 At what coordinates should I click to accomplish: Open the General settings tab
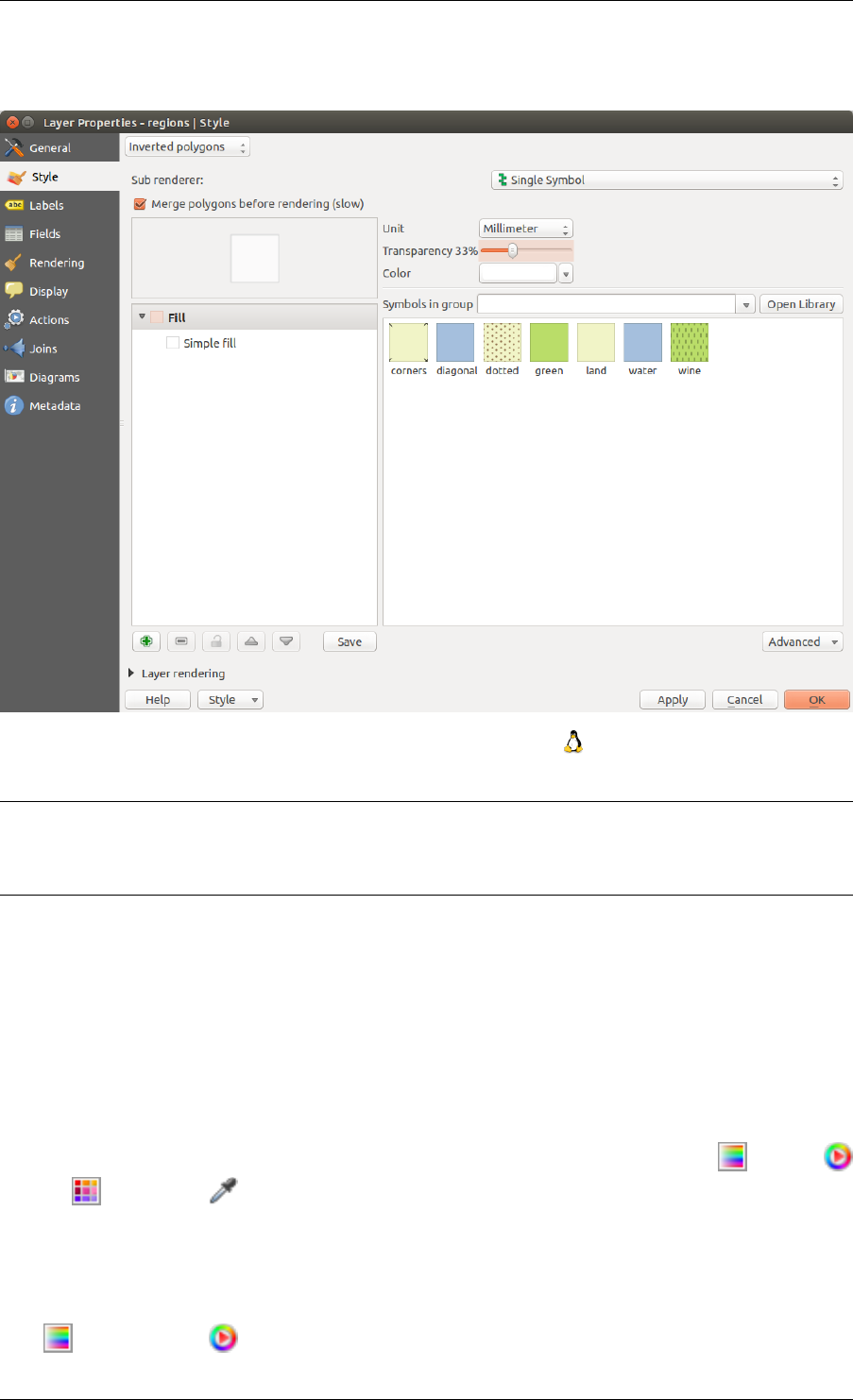(x=60, y=148)
